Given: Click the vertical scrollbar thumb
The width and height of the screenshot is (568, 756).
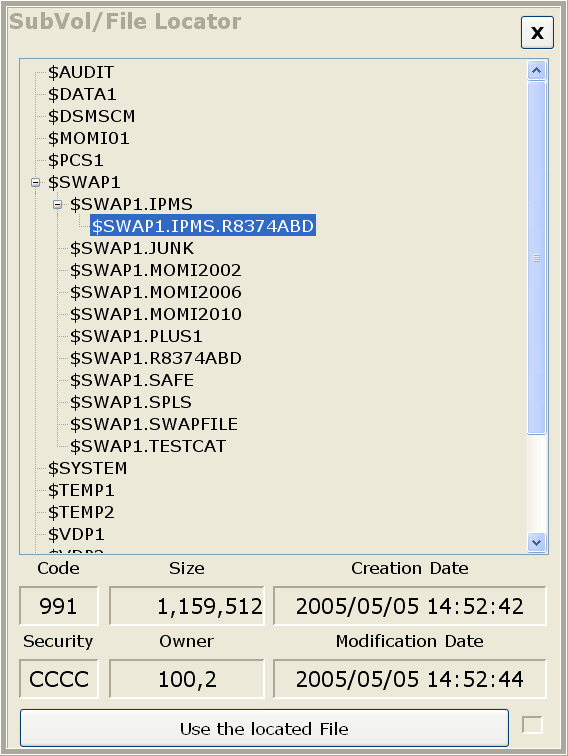Looking at the screenshot, I should 537,258.
